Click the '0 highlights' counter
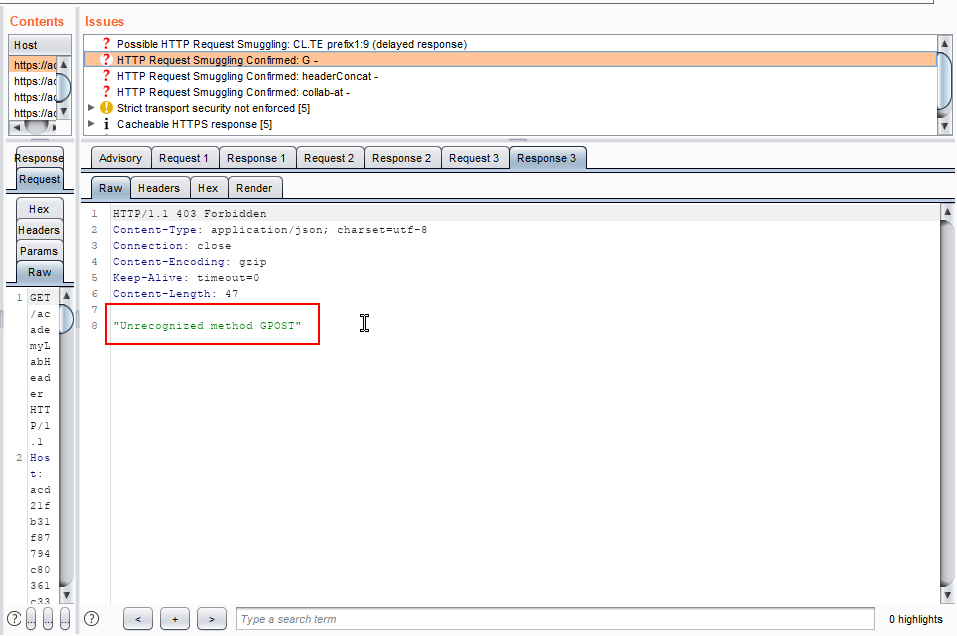Viewport: 957px width, 636px height. pyautogui.click(x=915, y=619)
